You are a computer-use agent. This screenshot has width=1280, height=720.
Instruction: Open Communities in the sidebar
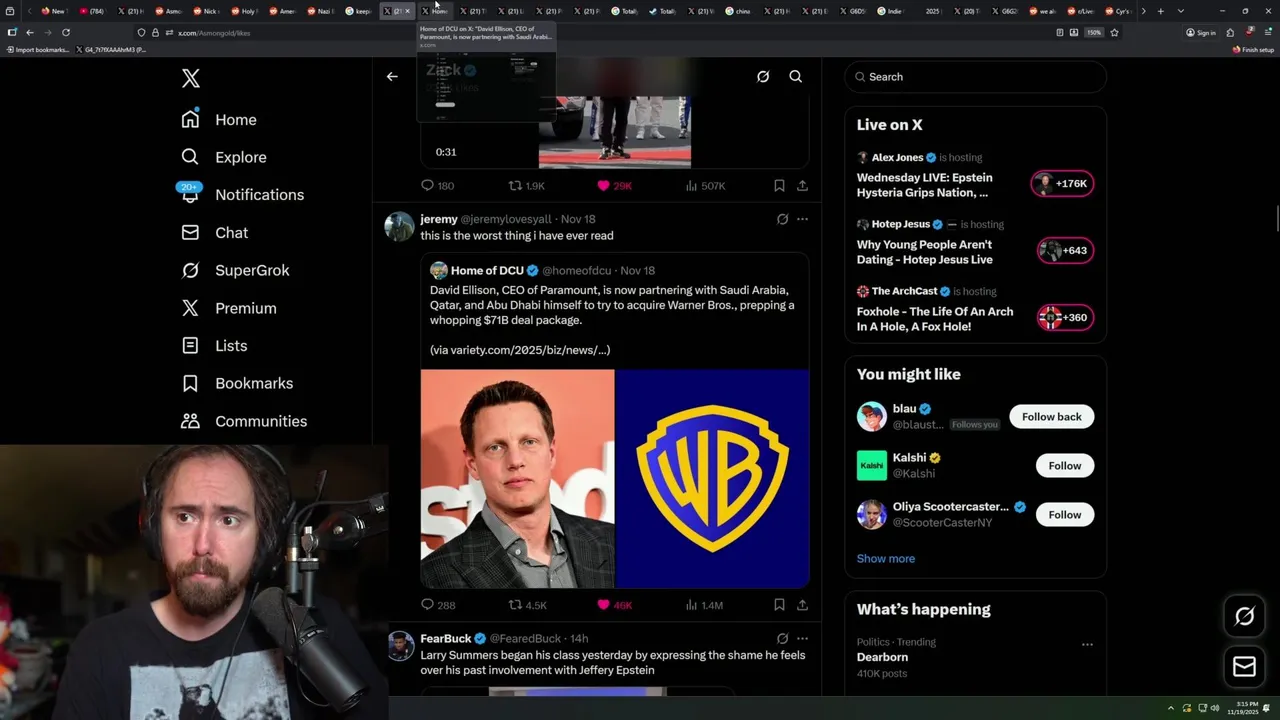tap(244, 421)
